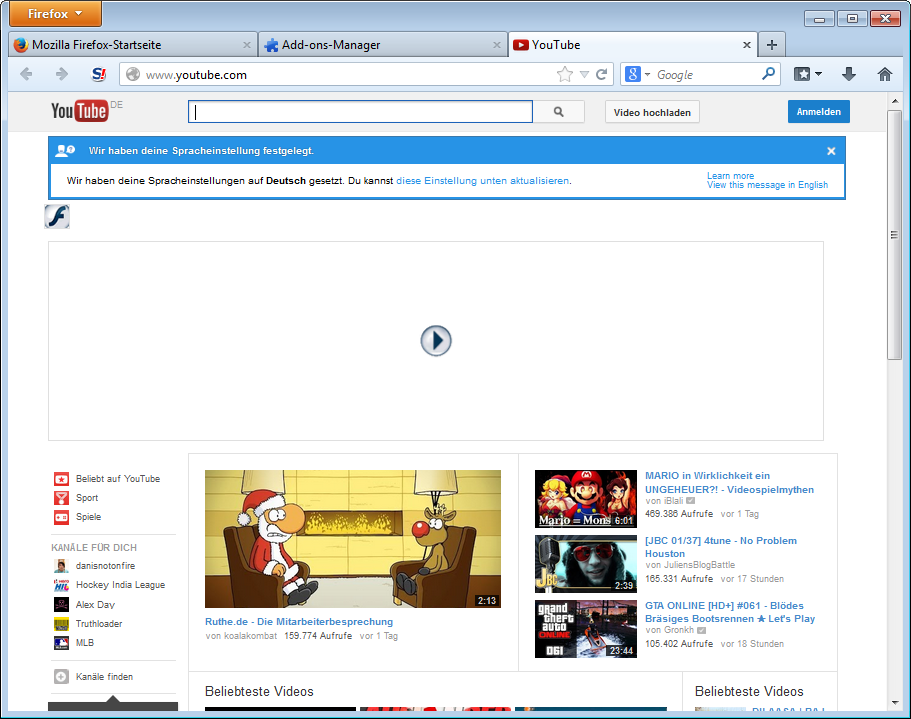Open the downloads arrow button
911x719 pixels.
[x=849, y=74]
